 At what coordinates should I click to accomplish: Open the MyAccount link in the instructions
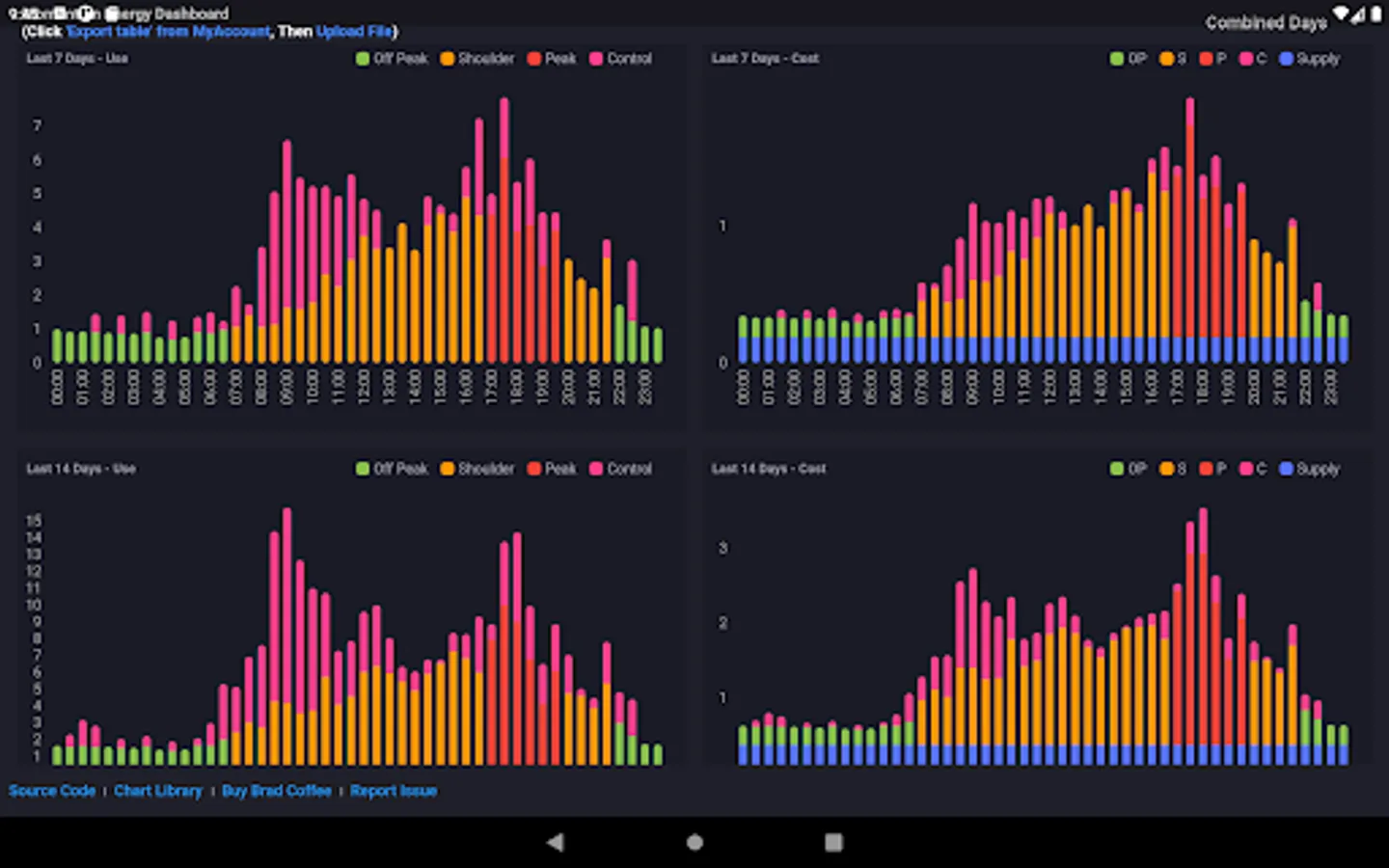click(231, 31)
